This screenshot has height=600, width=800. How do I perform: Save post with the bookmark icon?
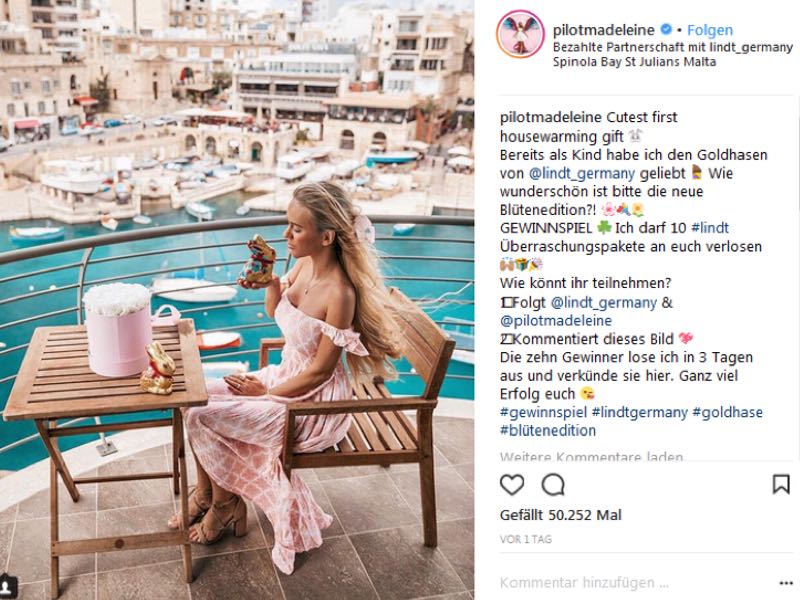point(781,484)
